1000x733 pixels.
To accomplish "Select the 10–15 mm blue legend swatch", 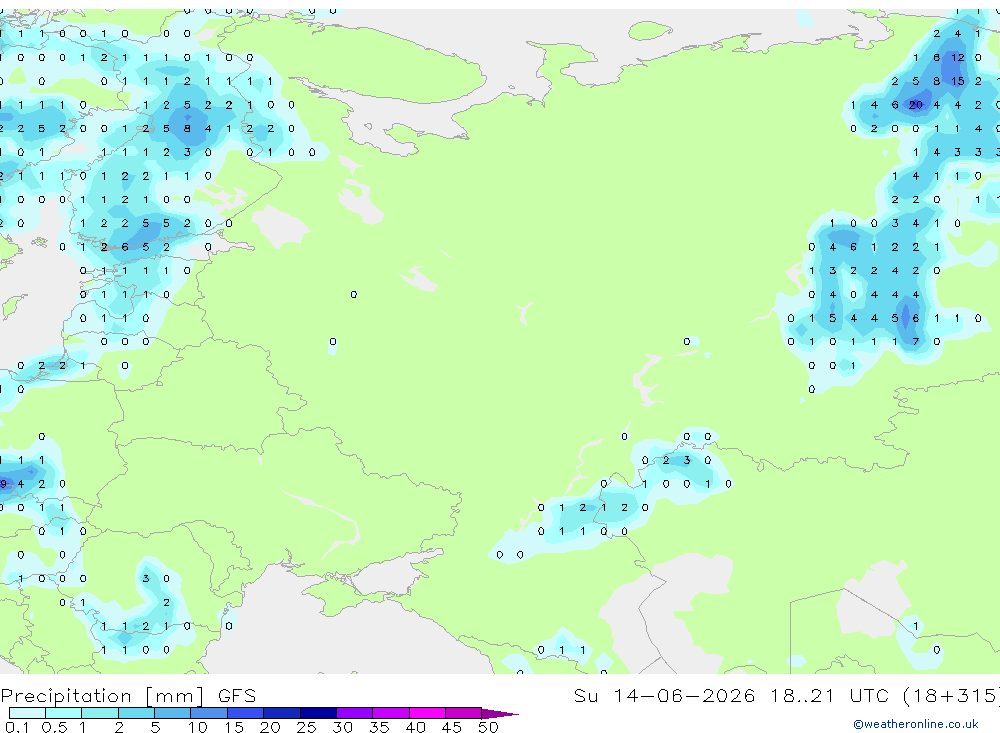I will [209, 713].
